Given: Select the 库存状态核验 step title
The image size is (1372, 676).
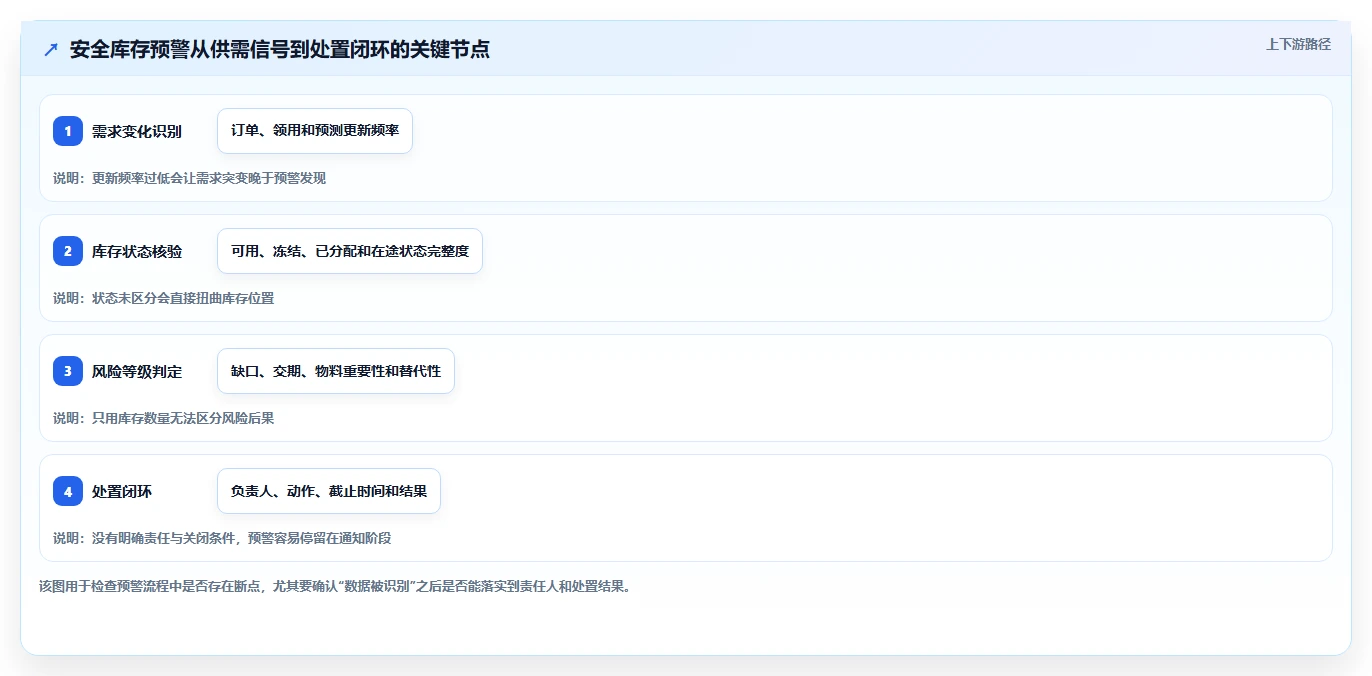Looking at the screenshot, I should [137, 251].
